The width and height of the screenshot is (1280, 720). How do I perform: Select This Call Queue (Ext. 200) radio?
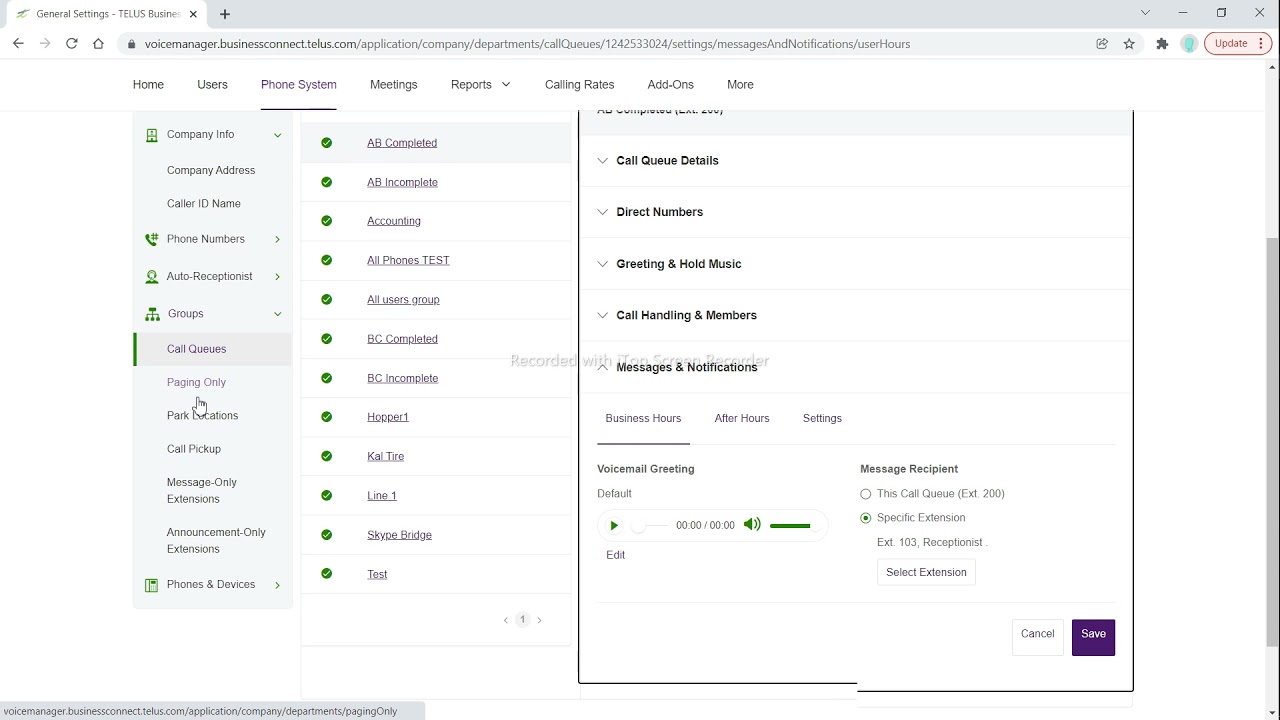[x=866, y=494]
